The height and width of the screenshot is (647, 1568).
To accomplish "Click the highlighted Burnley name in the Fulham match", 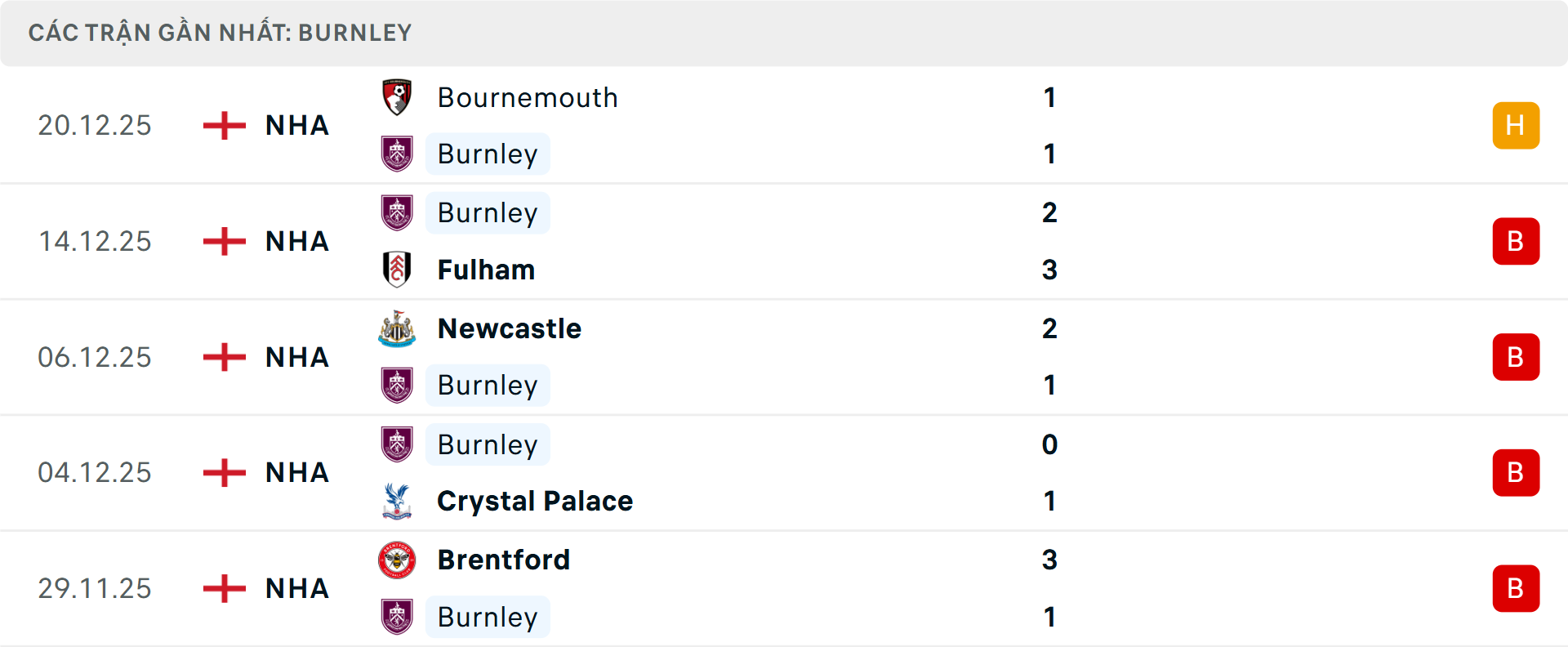I will pyautogui.click(x=488, y=212).
